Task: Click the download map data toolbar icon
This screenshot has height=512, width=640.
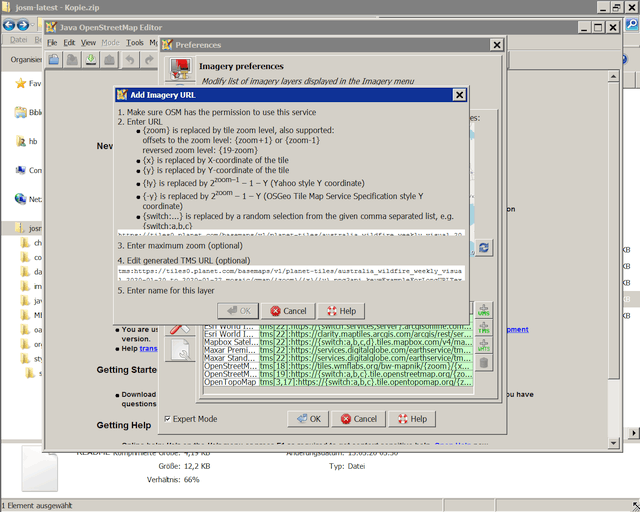Action: coord(91,61)
